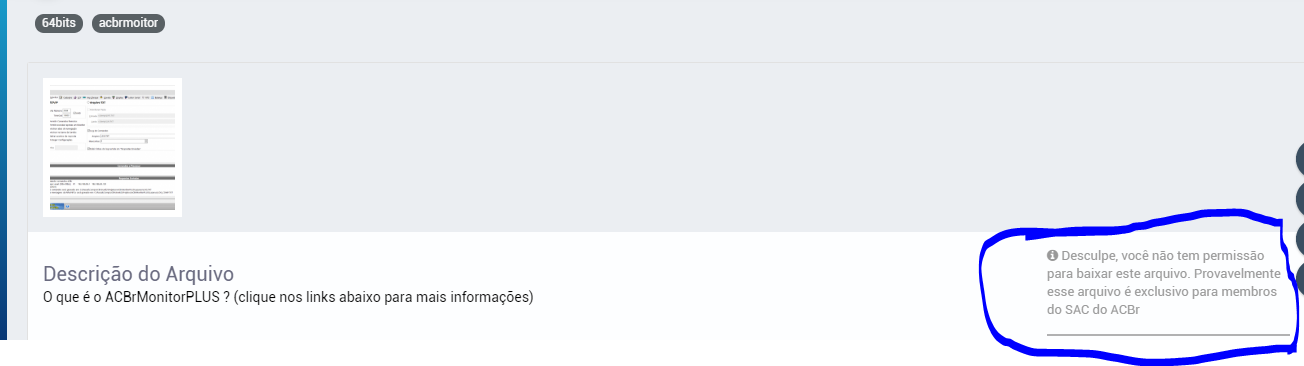Open the "acbrmoitor" tag
Viewport: 1304px width, 366px height.
pos(128,23)
